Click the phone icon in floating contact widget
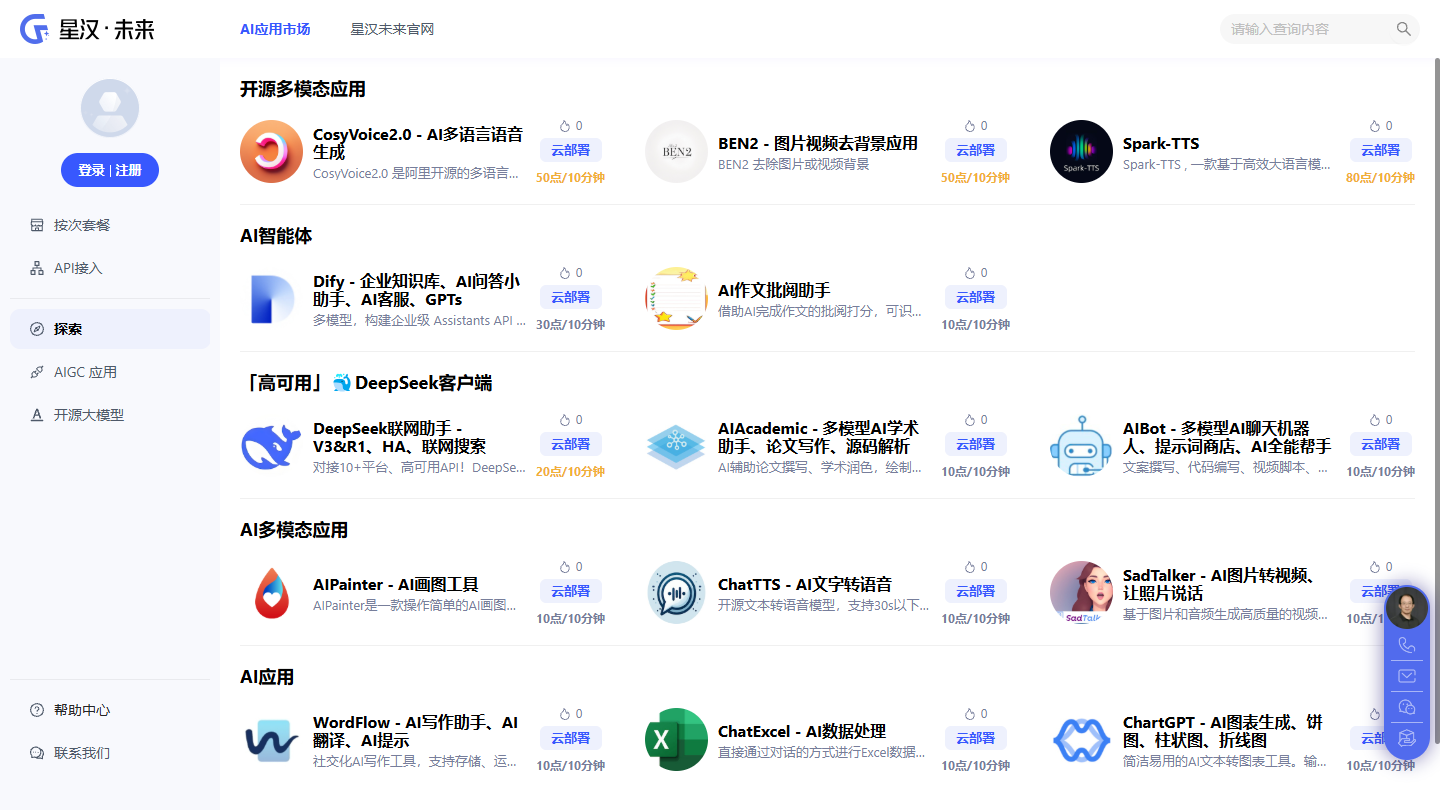Screen dimensions: 1440x810 (x=1407, y=645)
